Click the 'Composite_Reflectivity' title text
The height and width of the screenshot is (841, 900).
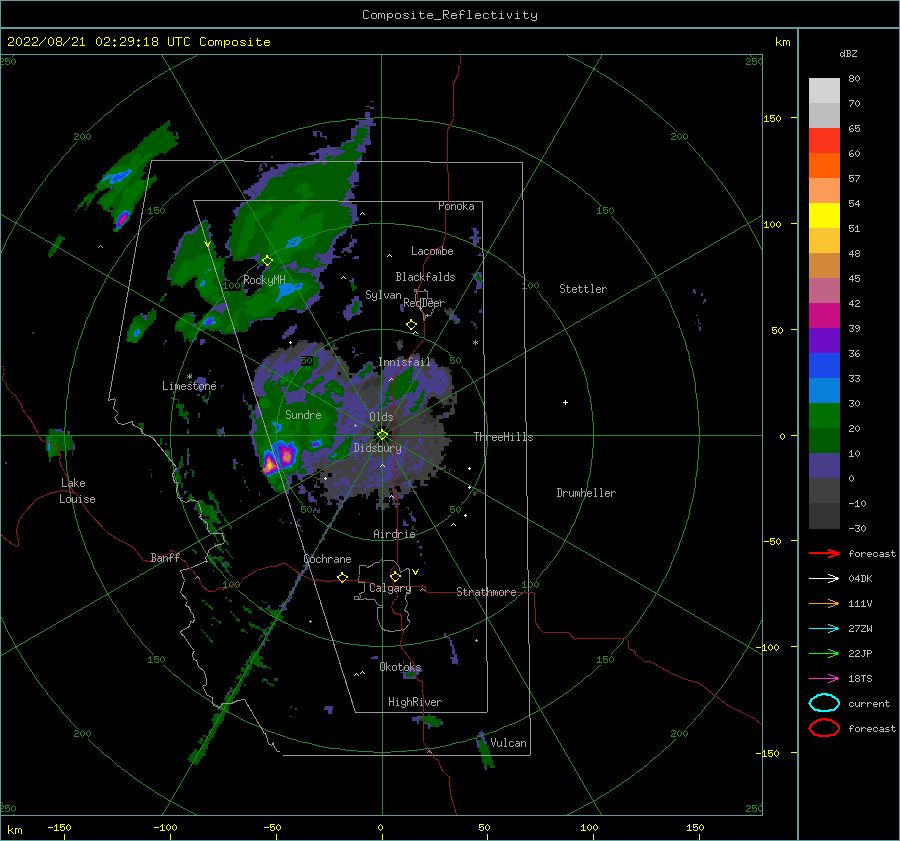[450, 15]
